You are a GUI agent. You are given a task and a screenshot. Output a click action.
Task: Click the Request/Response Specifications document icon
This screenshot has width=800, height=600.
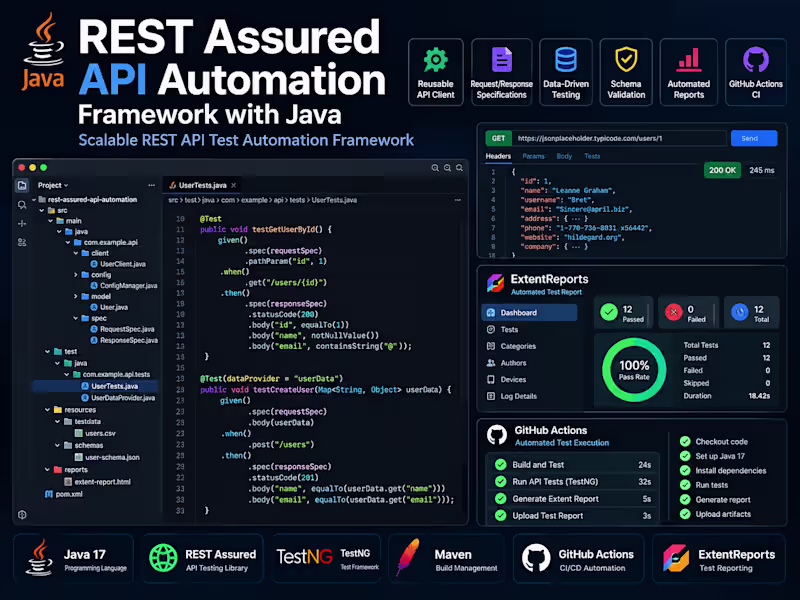502,60
